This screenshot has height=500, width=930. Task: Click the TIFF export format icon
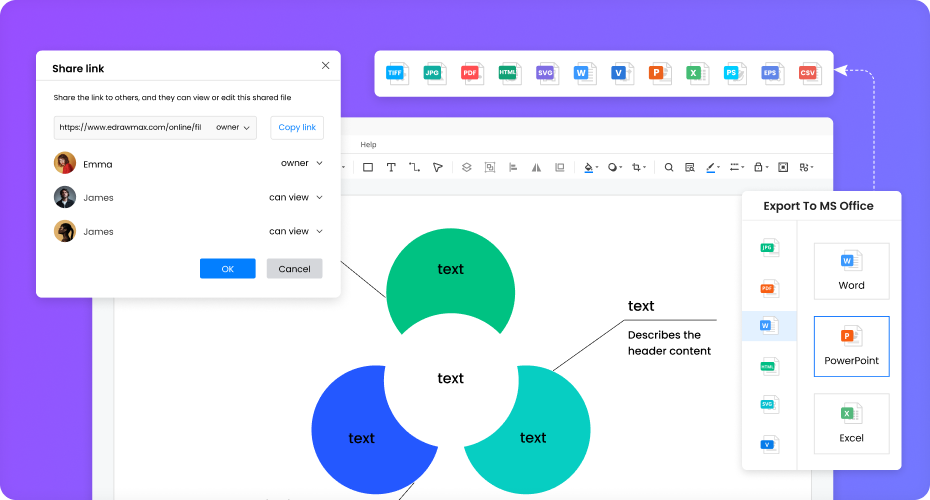[x=397, y=73]
